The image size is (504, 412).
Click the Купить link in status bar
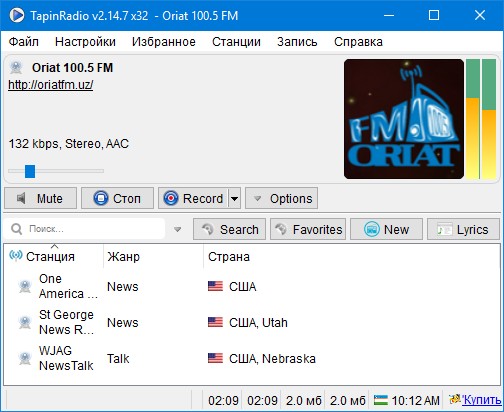(481, 400)
